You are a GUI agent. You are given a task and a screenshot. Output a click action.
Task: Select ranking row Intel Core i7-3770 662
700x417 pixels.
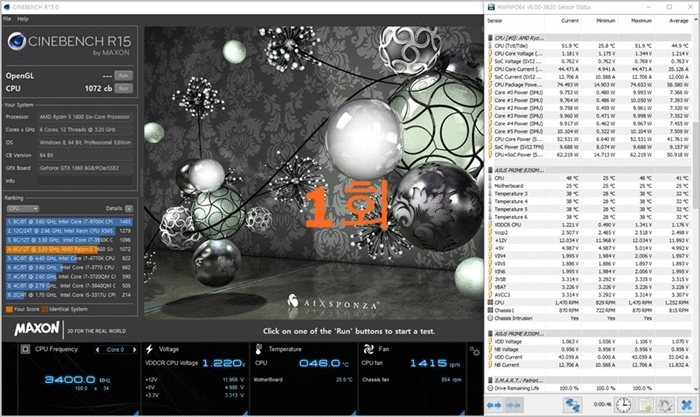click(69, 267)
